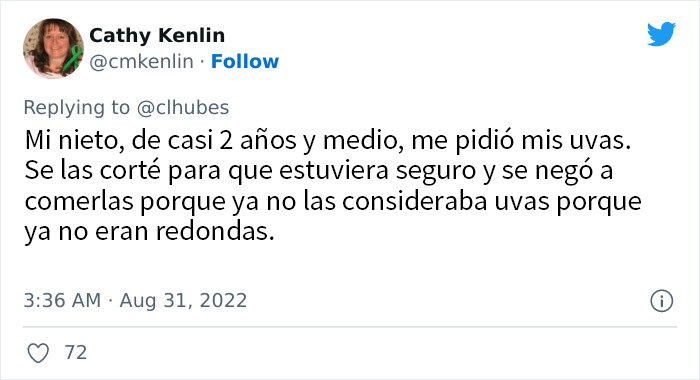Click the tweet line starting "Mi nieto"
Viewport: 700px width, 380px height.
(x=328, y=141)
